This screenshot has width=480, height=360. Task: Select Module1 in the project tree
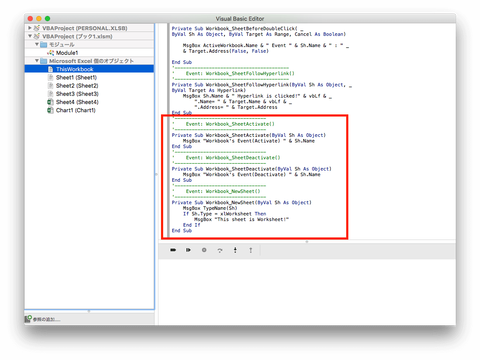point(67,53)
